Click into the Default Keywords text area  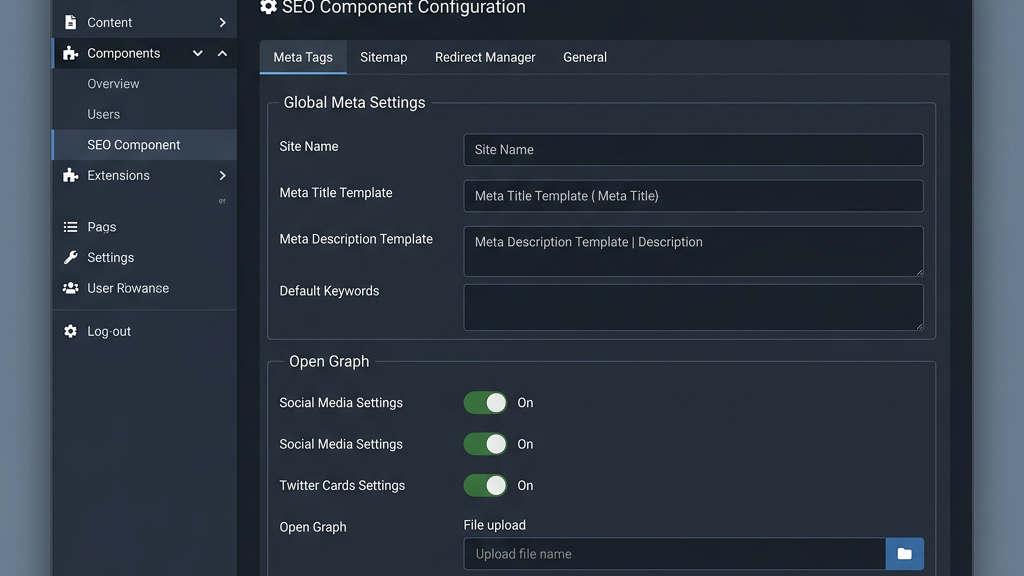(693, 307)
